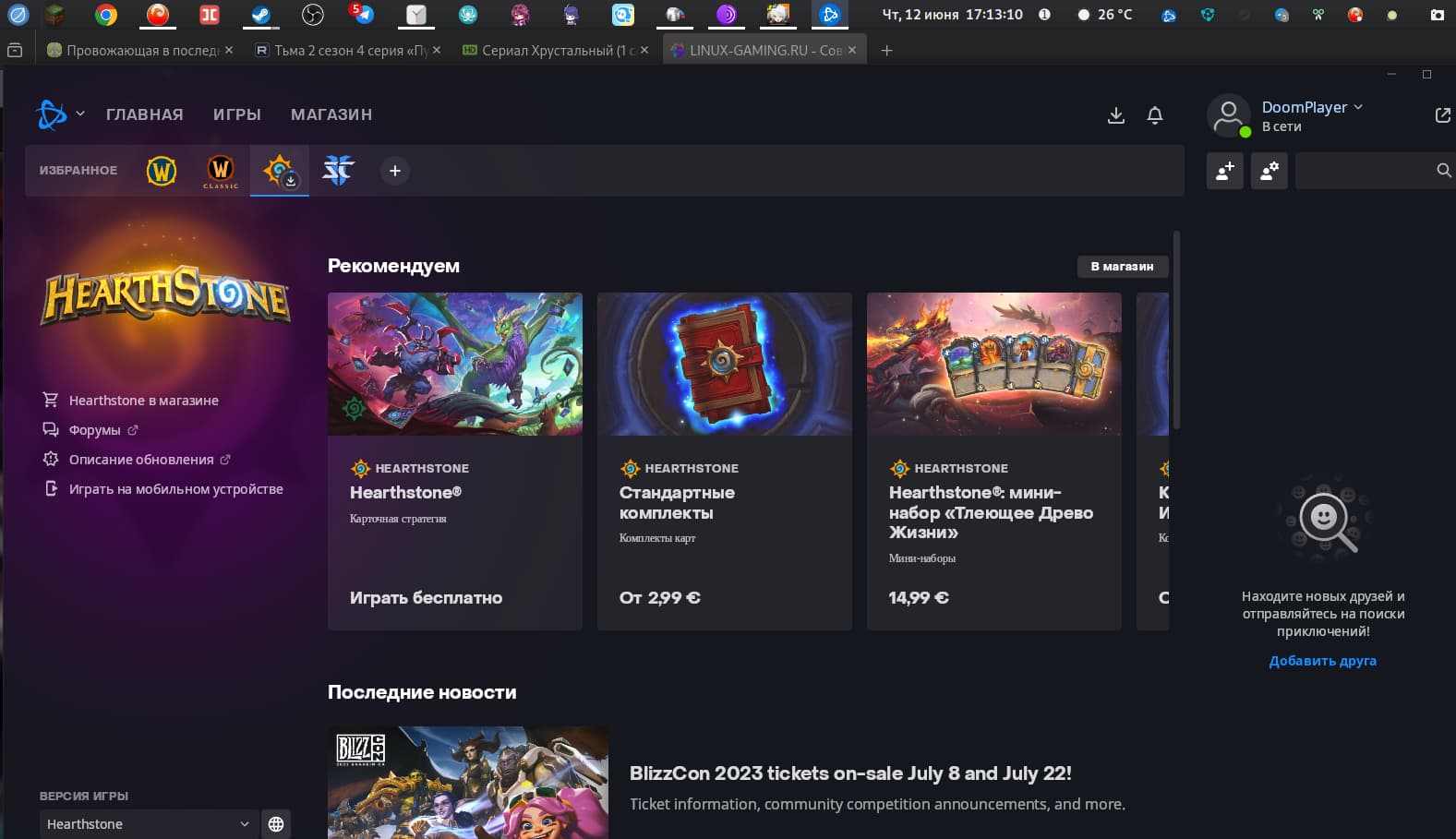Open Steam from the top panel
The image size is (1456, 839).
(260, 14)
